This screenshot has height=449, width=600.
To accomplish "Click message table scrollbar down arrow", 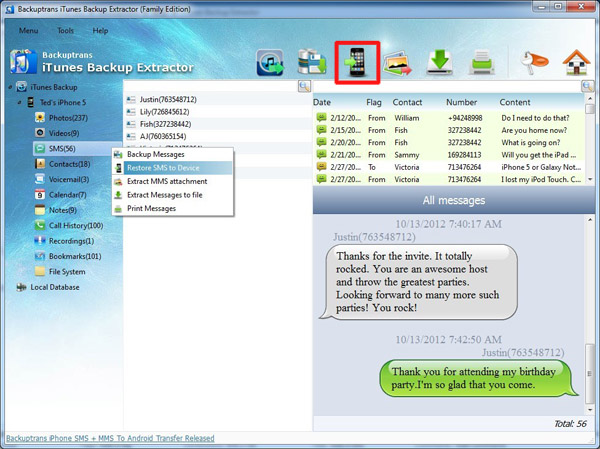I will tap(590, 179).
